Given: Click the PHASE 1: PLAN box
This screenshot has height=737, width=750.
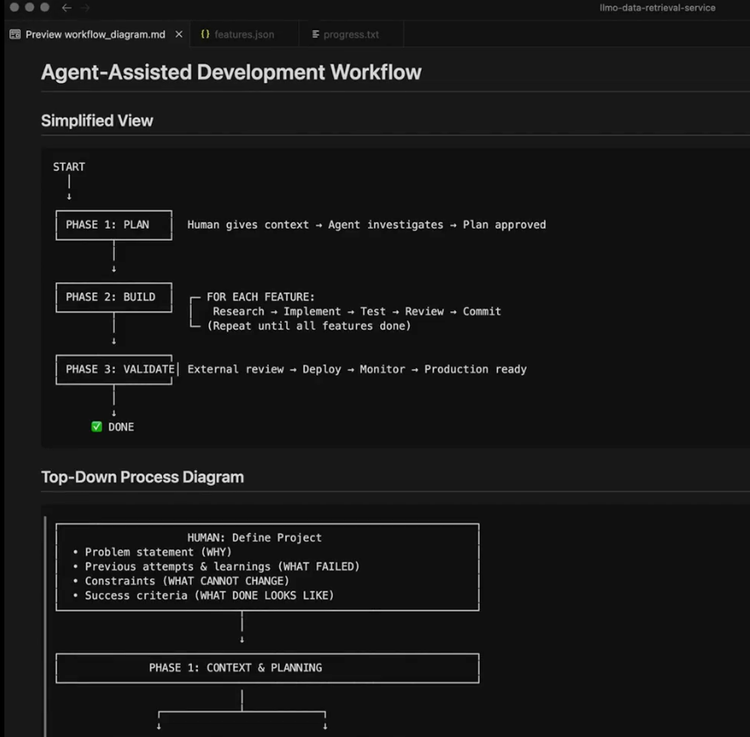Looking at the screenshot, I should [x=114, y=225].
